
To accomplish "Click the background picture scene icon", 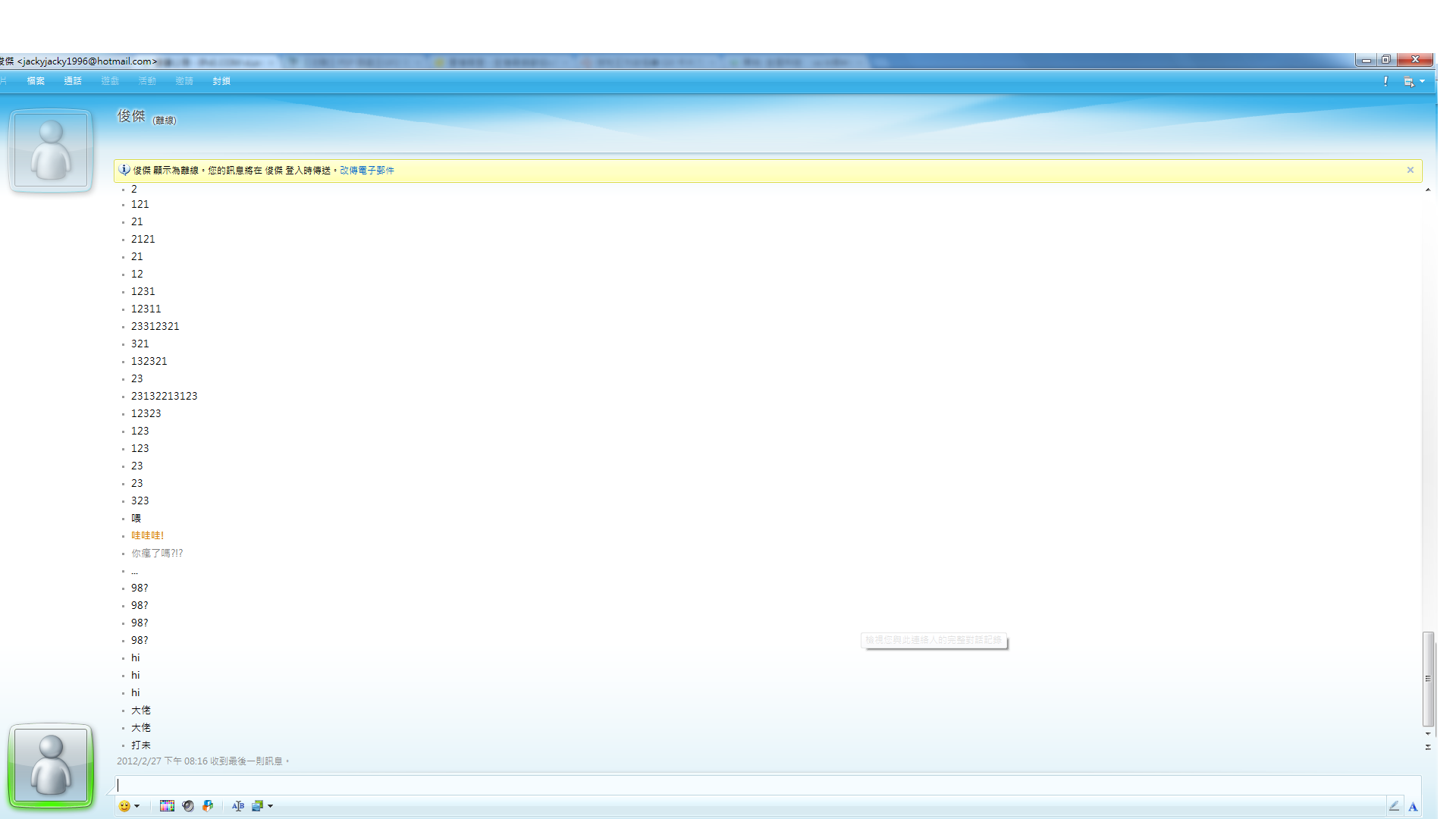I will pos(257,806).
